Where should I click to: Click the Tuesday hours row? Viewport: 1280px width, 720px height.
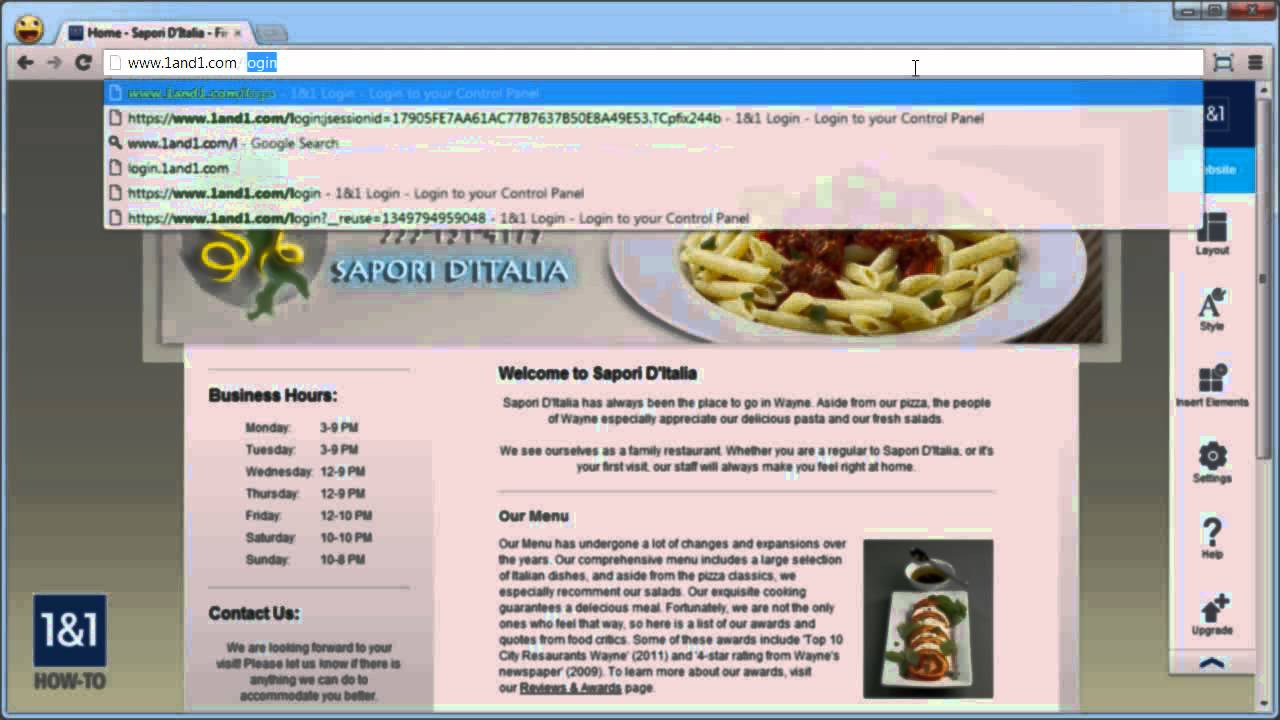coord(302,450)
